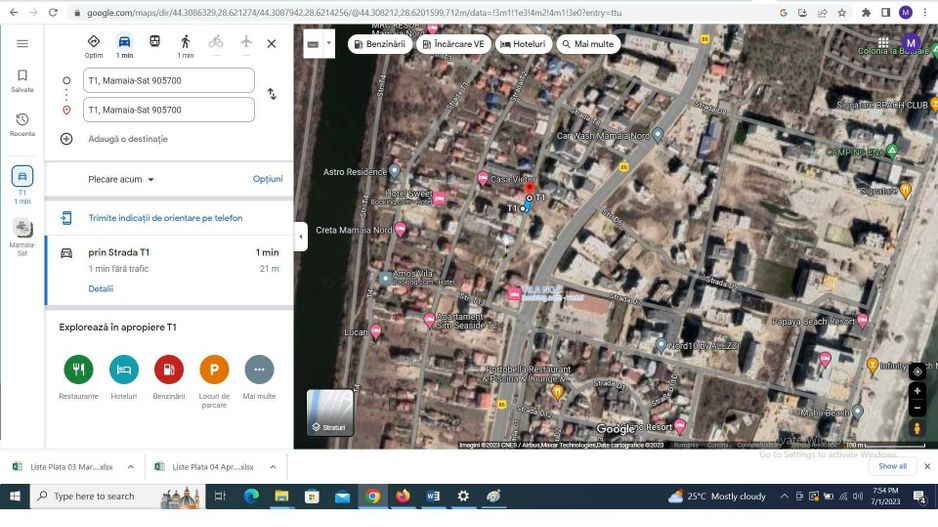Toggle Benzinării filter chip on map

379,44
